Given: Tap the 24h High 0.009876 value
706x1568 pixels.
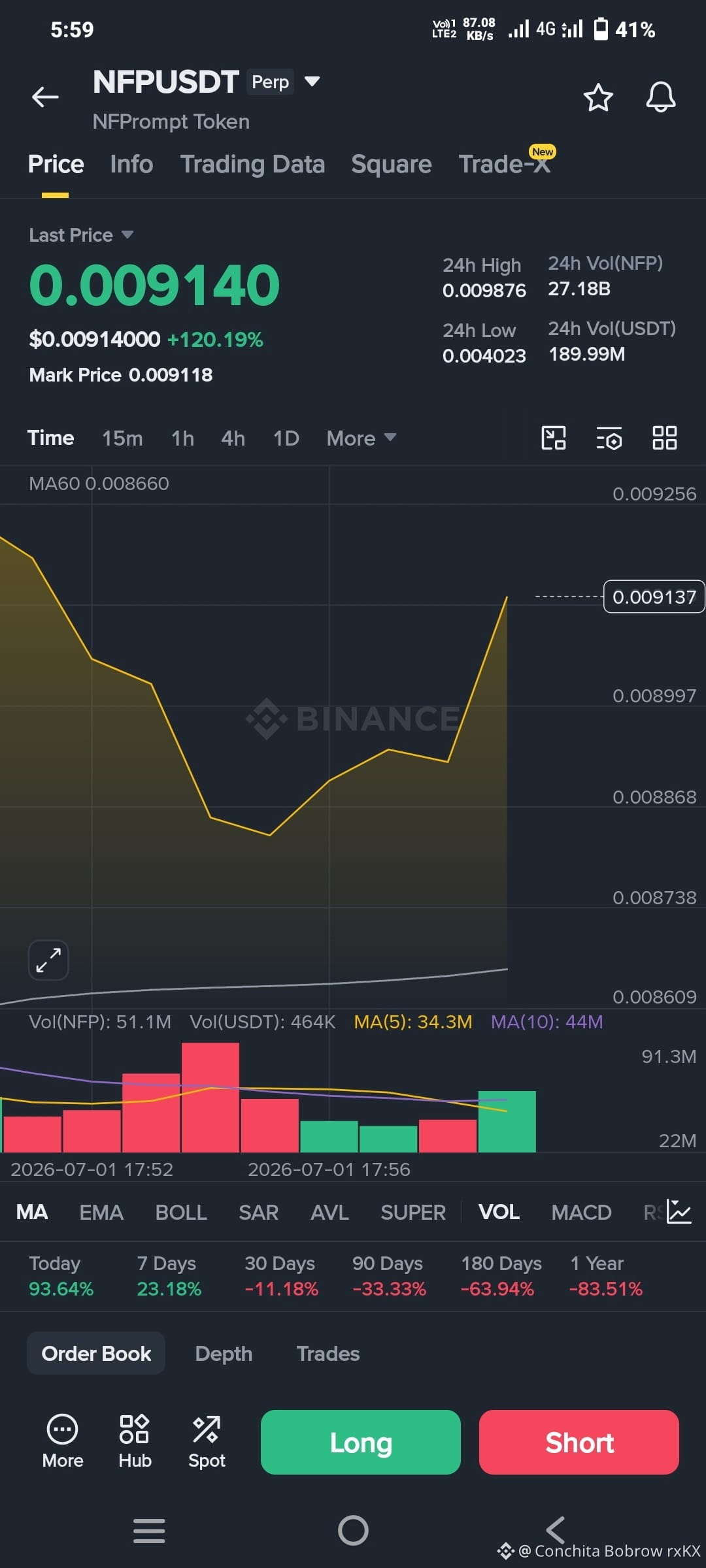Looking at the screenshot, I should tap(484, 290).
